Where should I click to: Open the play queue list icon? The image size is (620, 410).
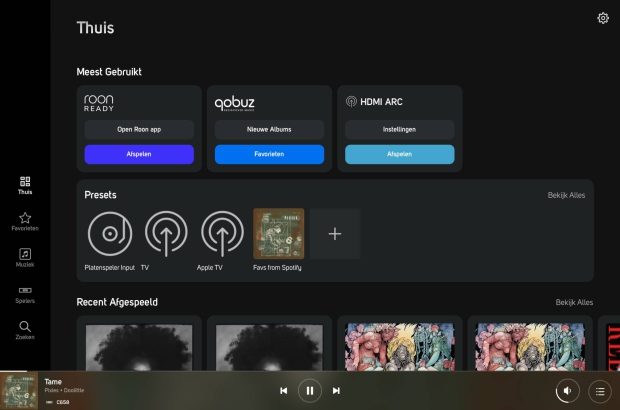pos(599,391)
